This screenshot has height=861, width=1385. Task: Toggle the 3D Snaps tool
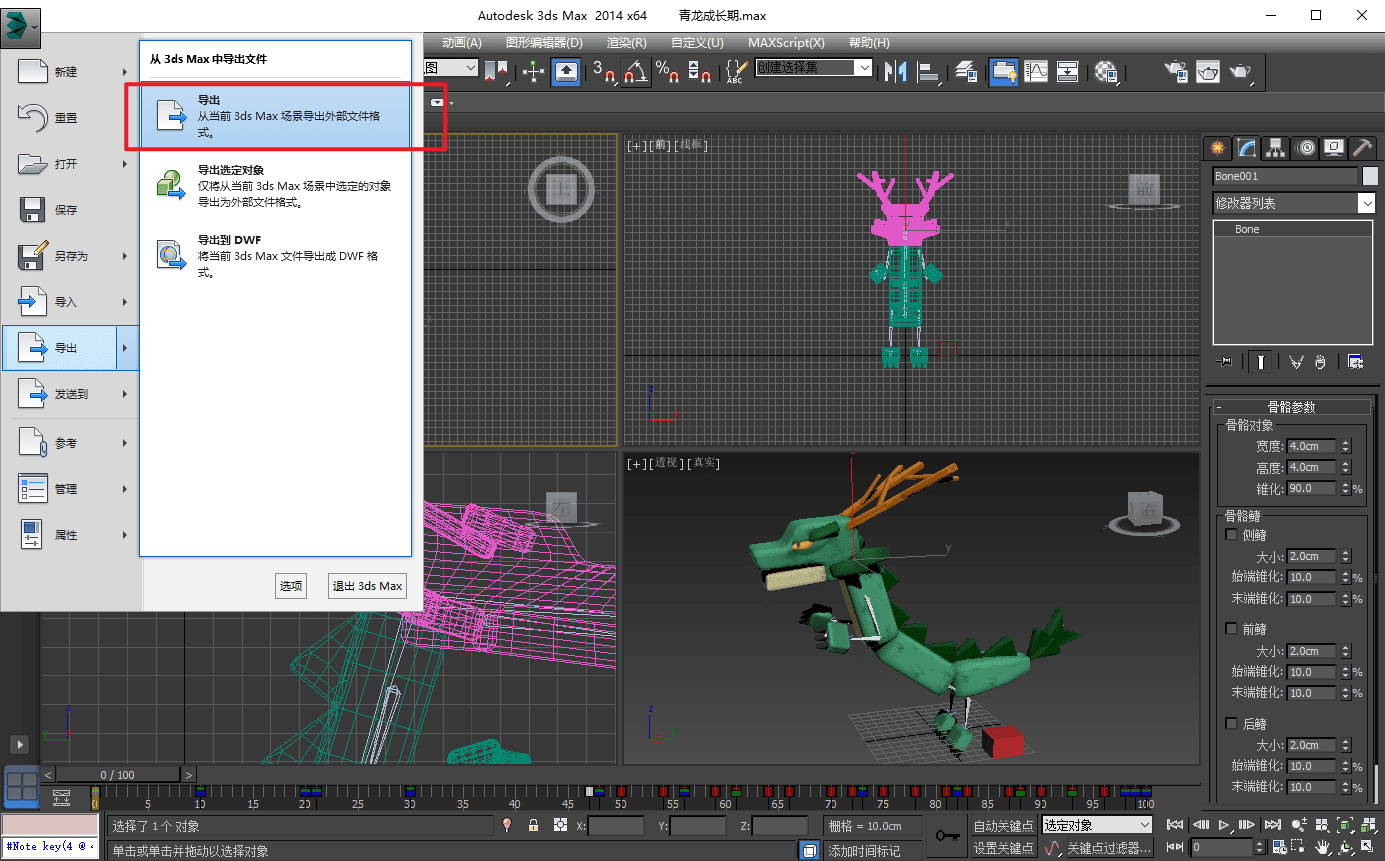click(604, 71)
